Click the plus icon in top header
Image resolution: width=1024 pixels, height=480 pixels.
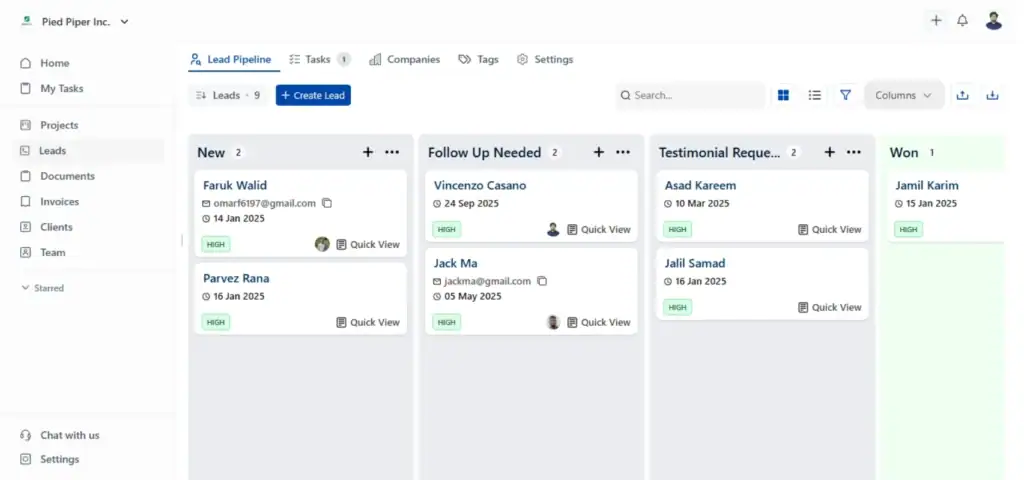936,20
